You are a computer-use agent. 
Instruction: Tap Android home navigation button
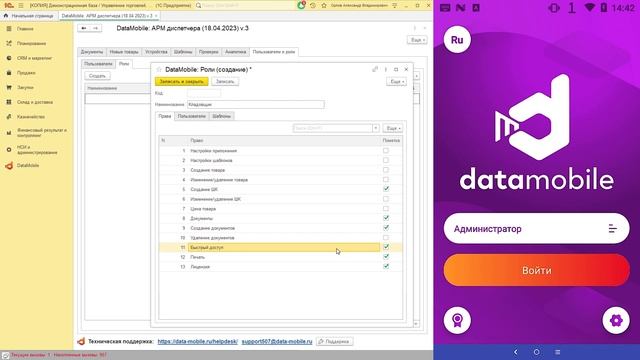tap(536, 352)
